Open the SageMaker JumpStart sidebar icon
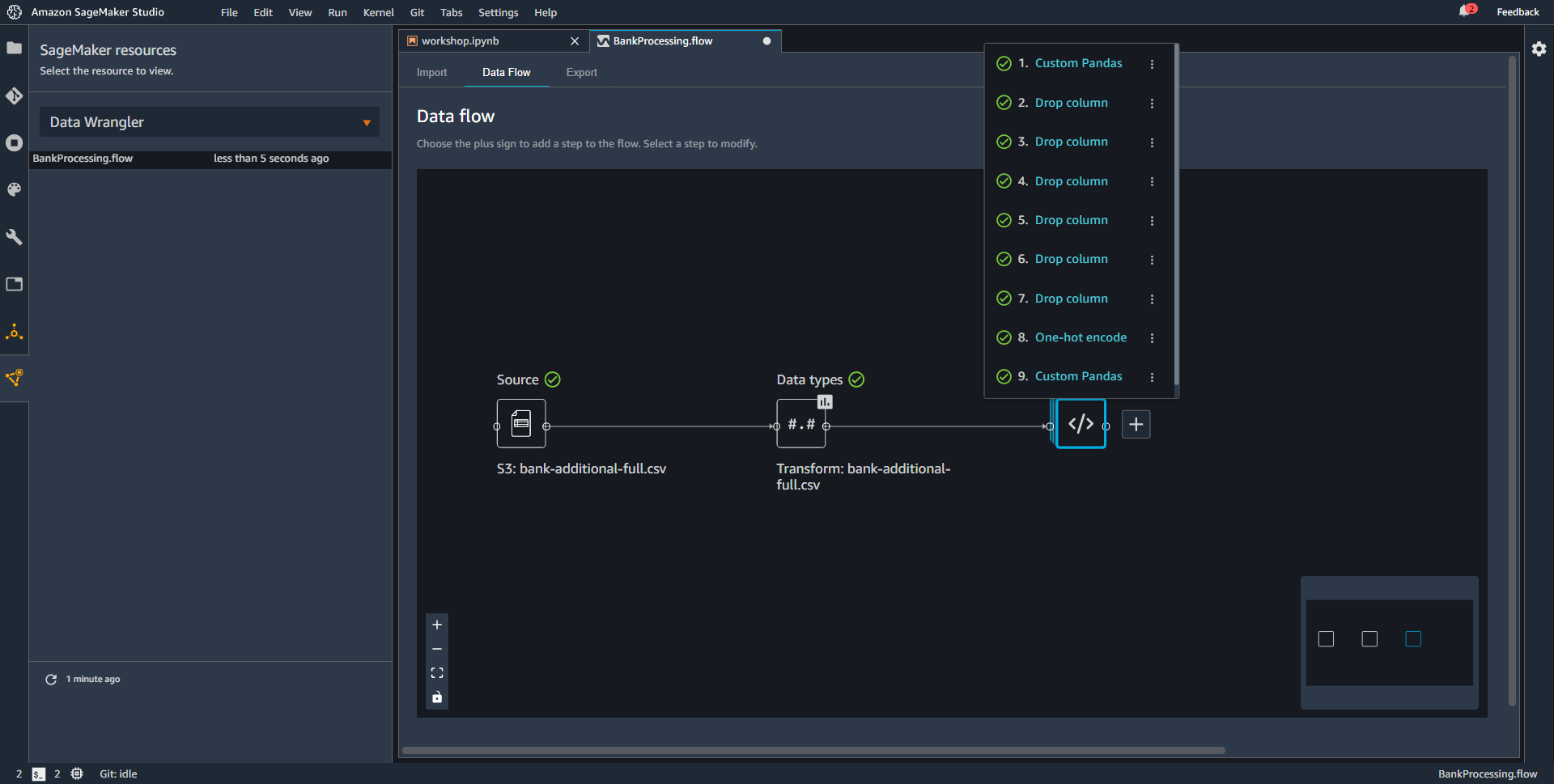Screen dimensions: 1554x784 (14, 331)
